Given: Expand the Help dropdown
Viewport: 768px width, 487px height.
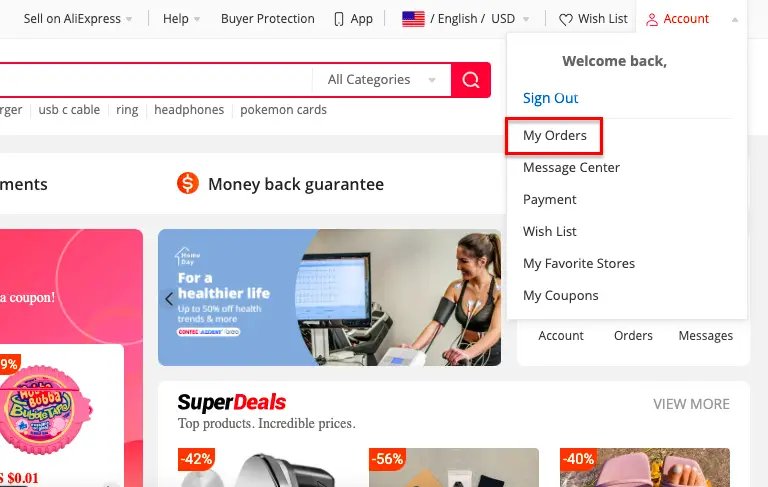Looking at the screenshot, I should (x=181, y=19).
